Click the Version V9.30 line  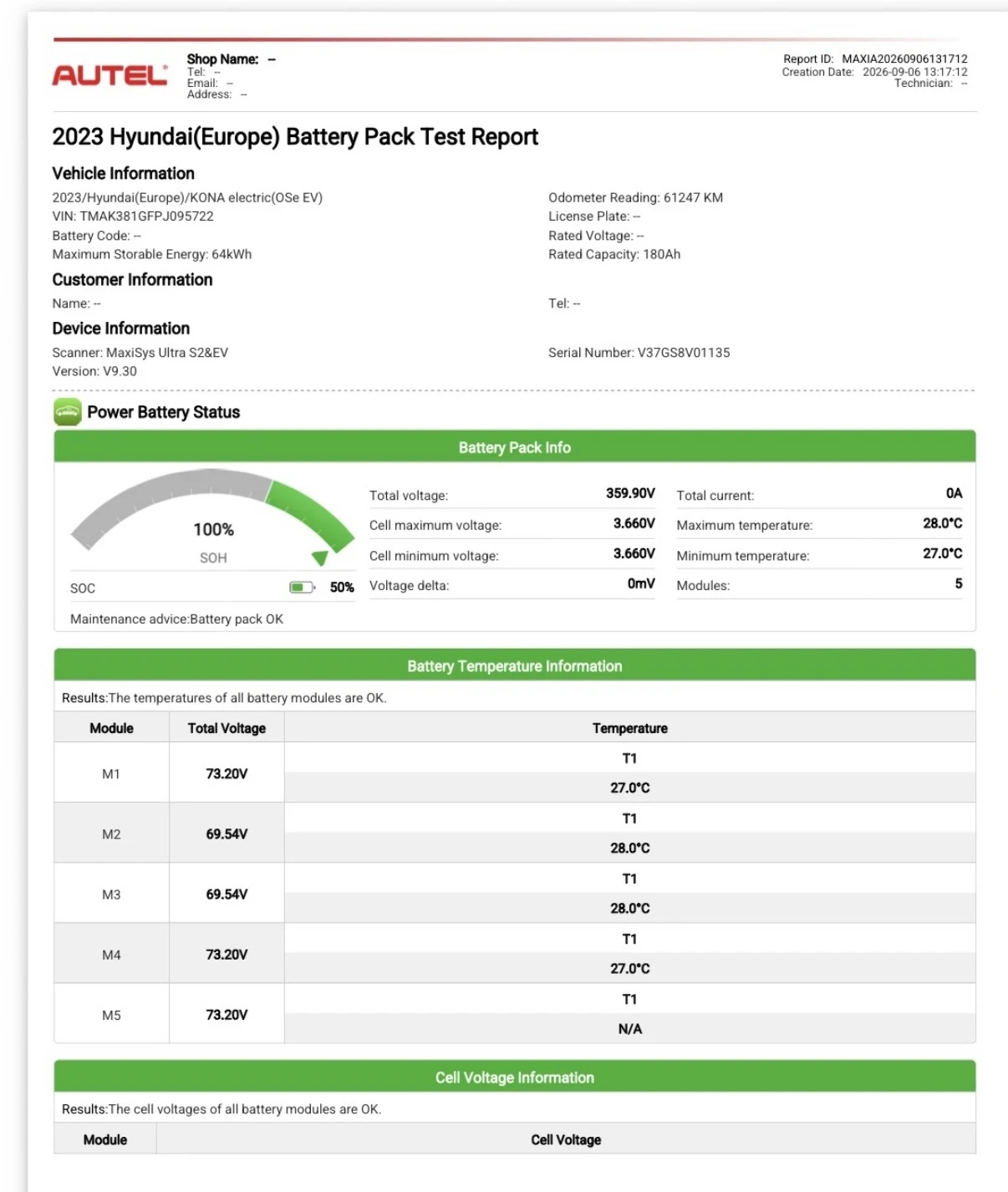[x=94, y=371]
